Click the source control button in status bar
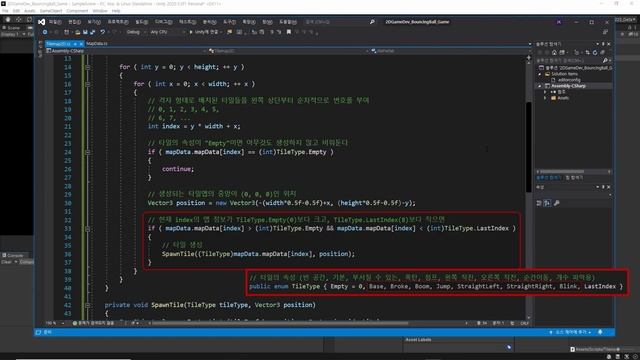 point(570,332)
